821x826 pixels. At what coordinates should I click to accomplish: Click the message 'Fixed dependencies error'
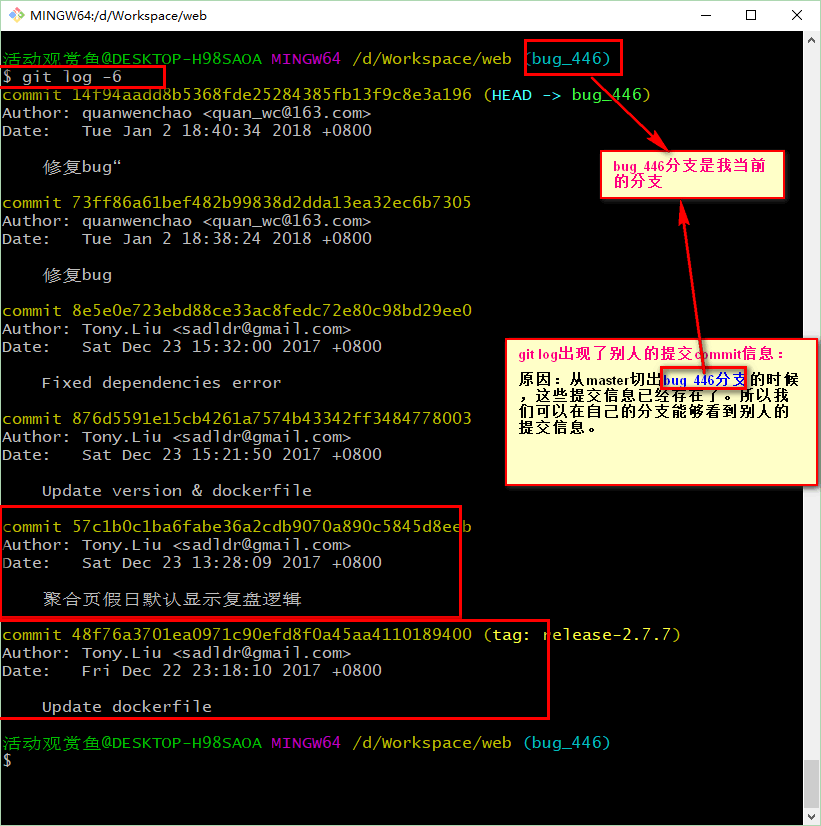pyautogui.click(x=162, y=383)
